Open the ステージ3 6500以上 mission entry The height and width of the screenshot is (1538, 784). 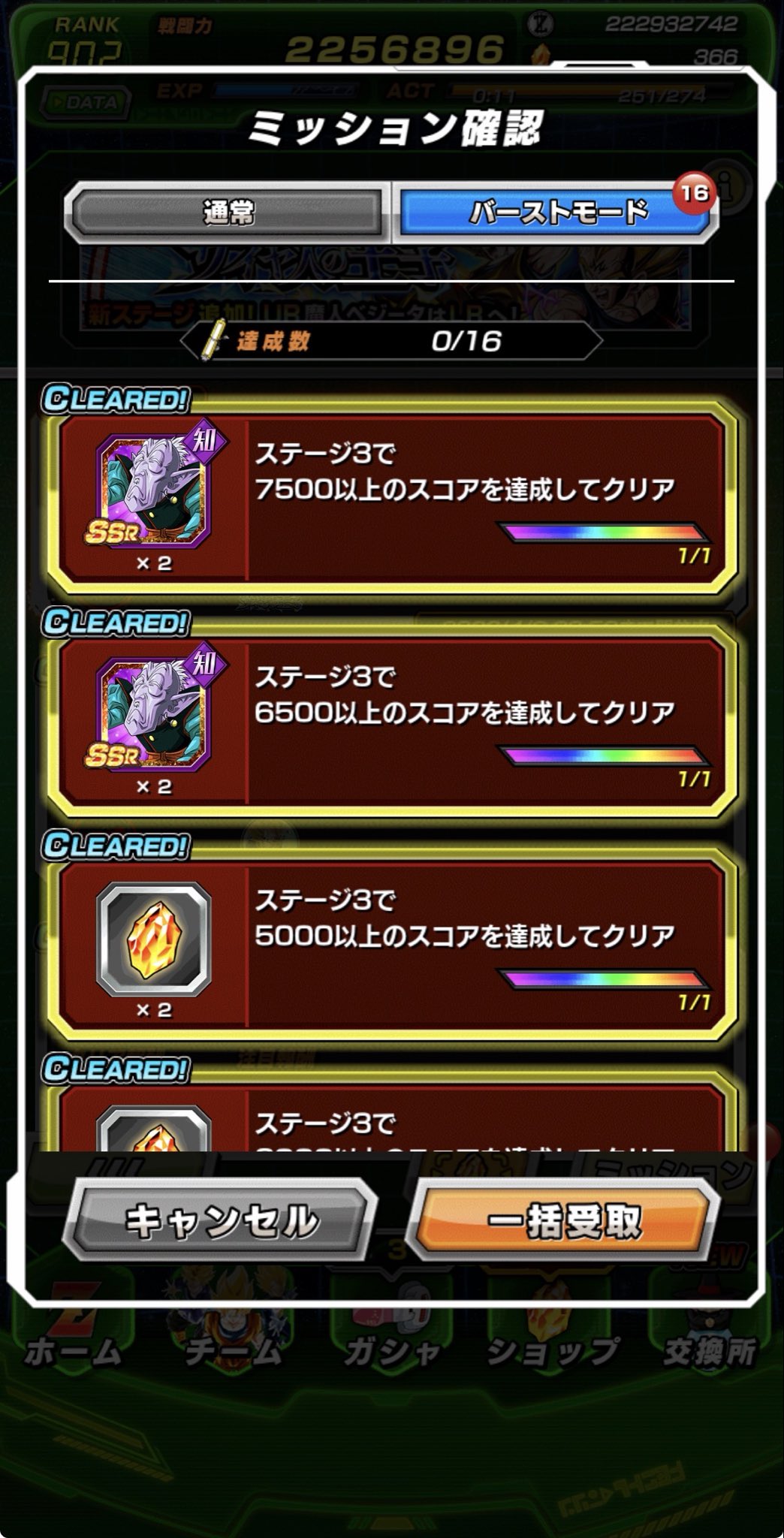point(392,722)
